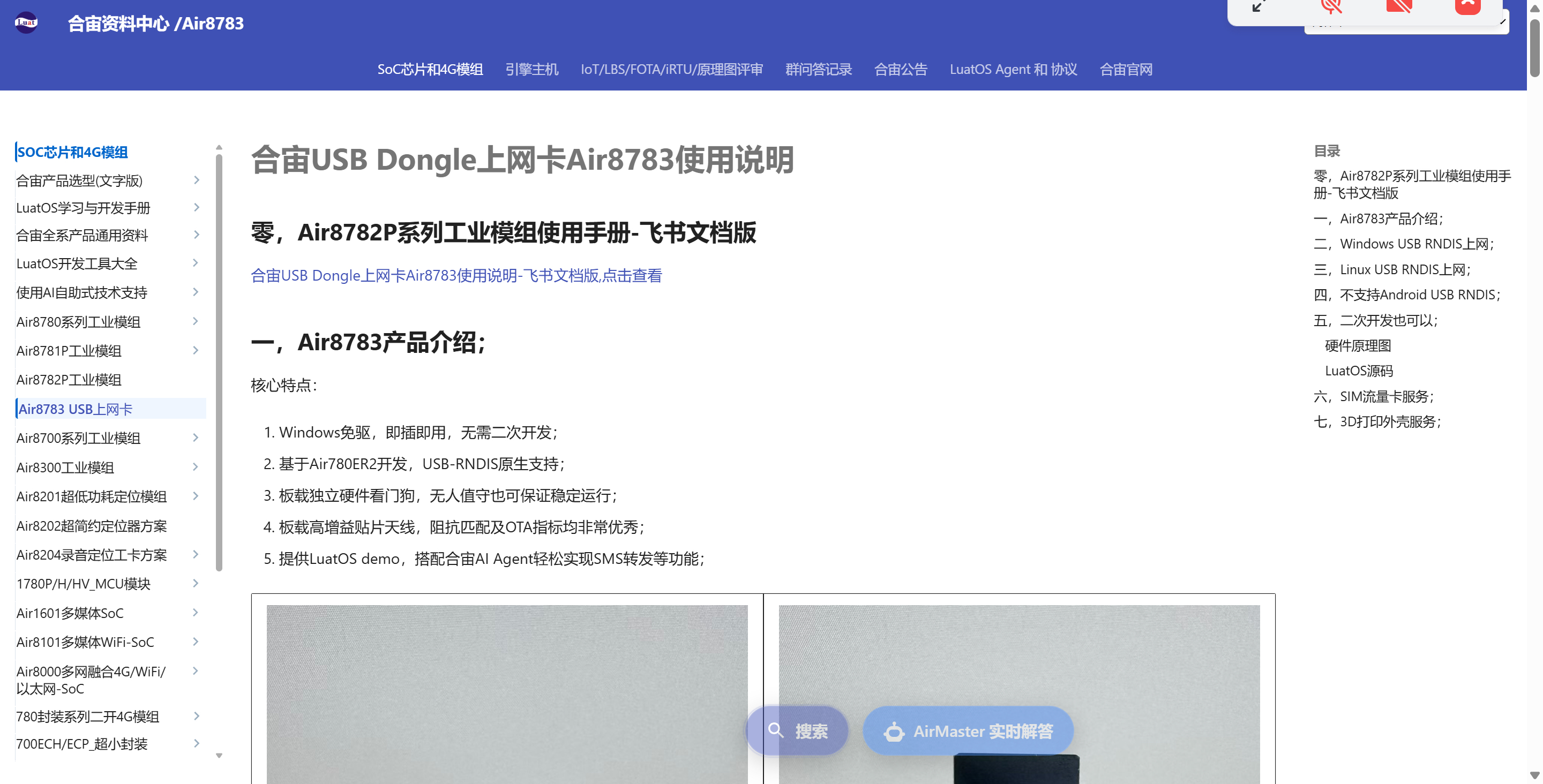Viewport: 1543px width, 784px height.
Task: Open the LuatOS Agent 和 协议 tab
Action: click(x=1014, y=70)
